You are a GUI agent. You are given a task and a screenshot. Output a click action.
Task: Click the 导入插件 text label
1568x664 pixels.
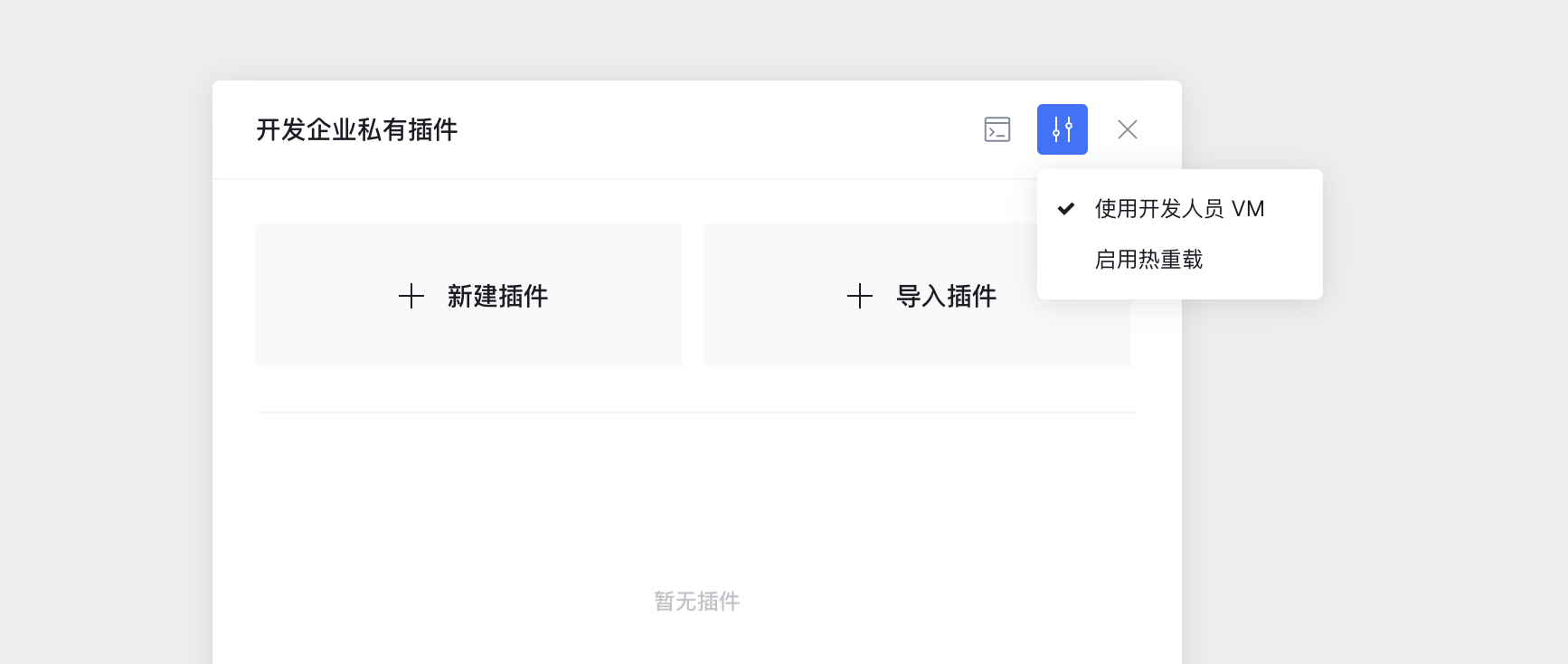pos(946,296)
